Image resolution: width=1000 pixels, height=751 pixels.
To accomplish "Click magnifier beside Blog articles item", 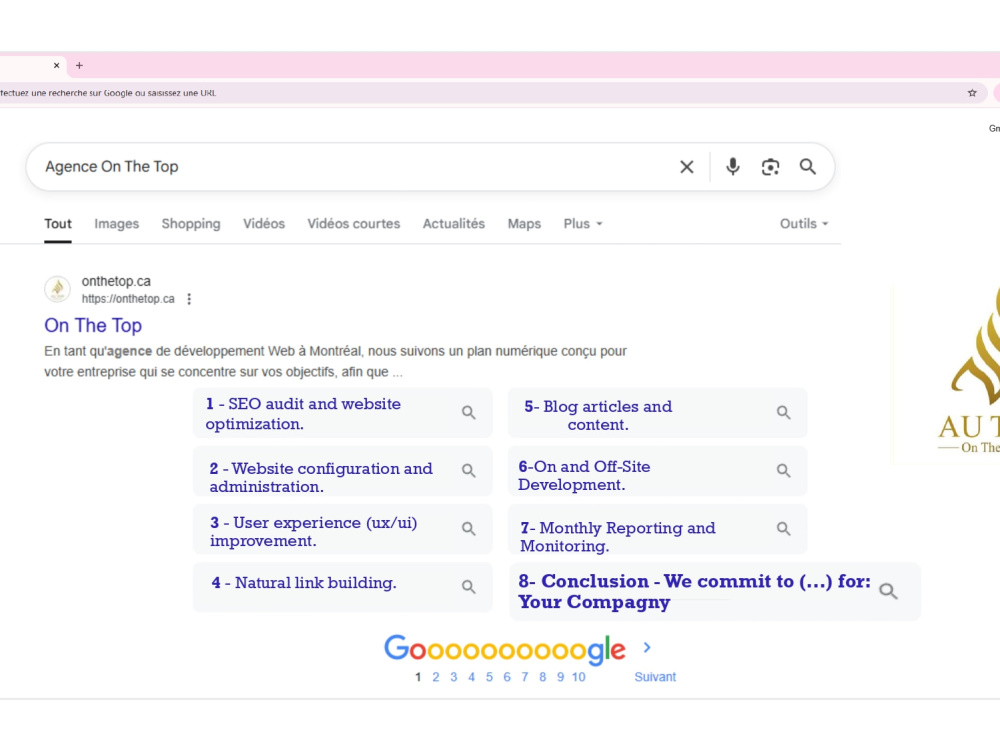I will (784, 412).
